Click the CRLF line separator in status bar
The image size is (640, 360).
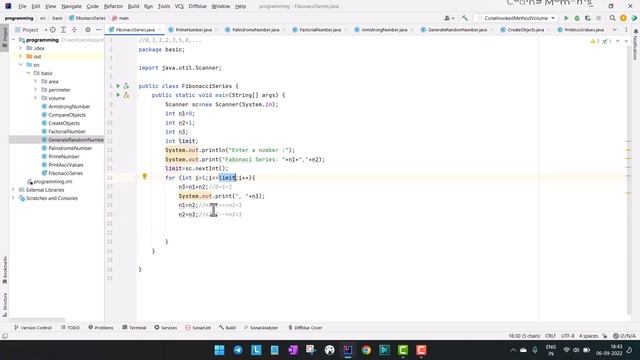pos(550,336)
